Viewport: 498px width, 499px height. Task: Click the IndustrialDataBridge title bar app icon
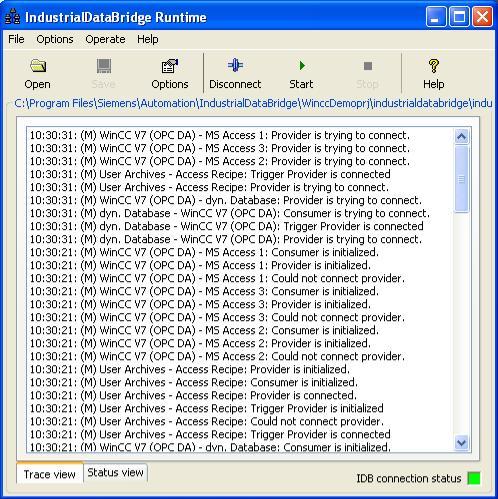tap(13, 17)
